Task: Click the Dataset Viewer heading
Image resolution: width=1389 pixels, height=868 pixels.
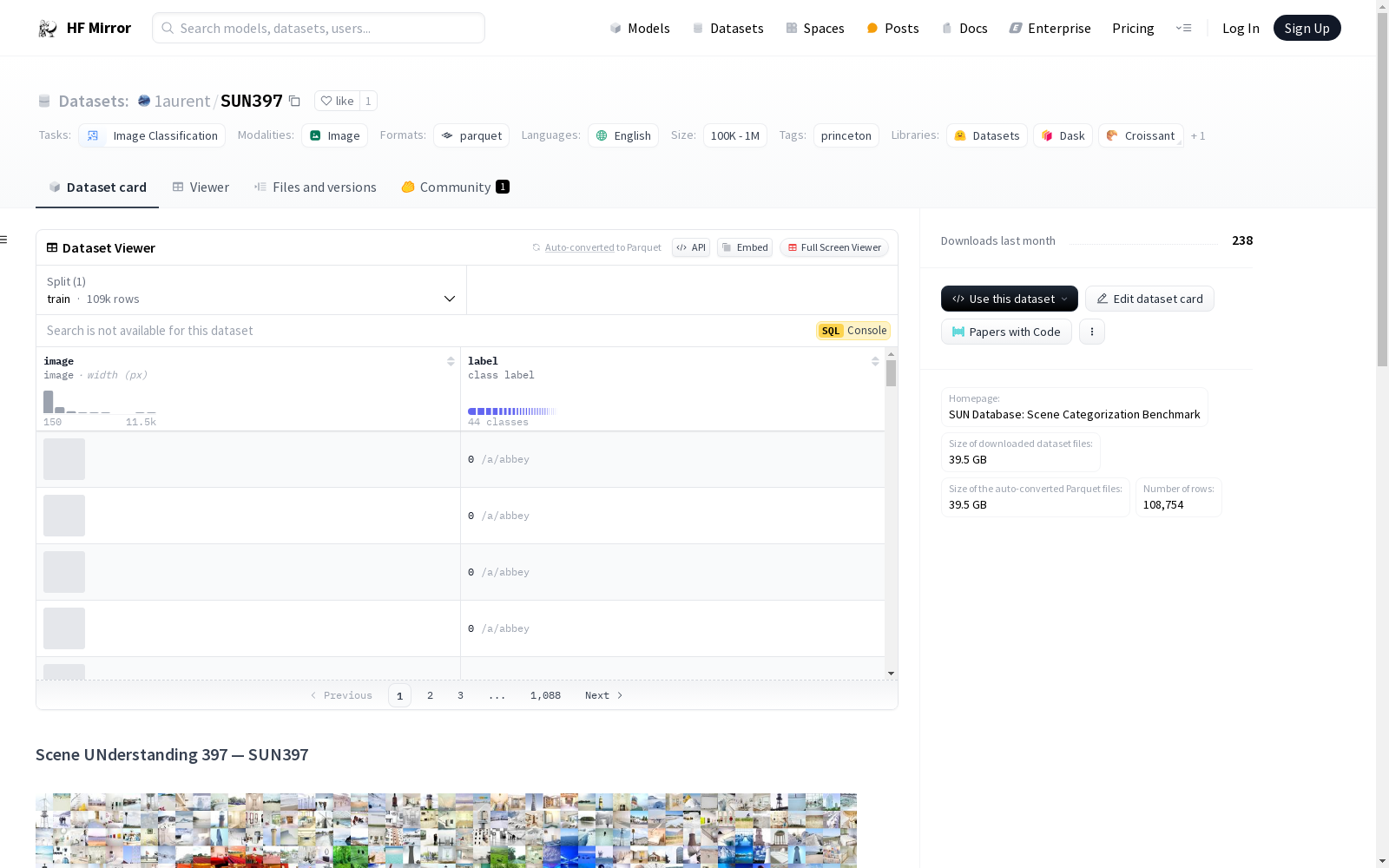Action: 109,247
